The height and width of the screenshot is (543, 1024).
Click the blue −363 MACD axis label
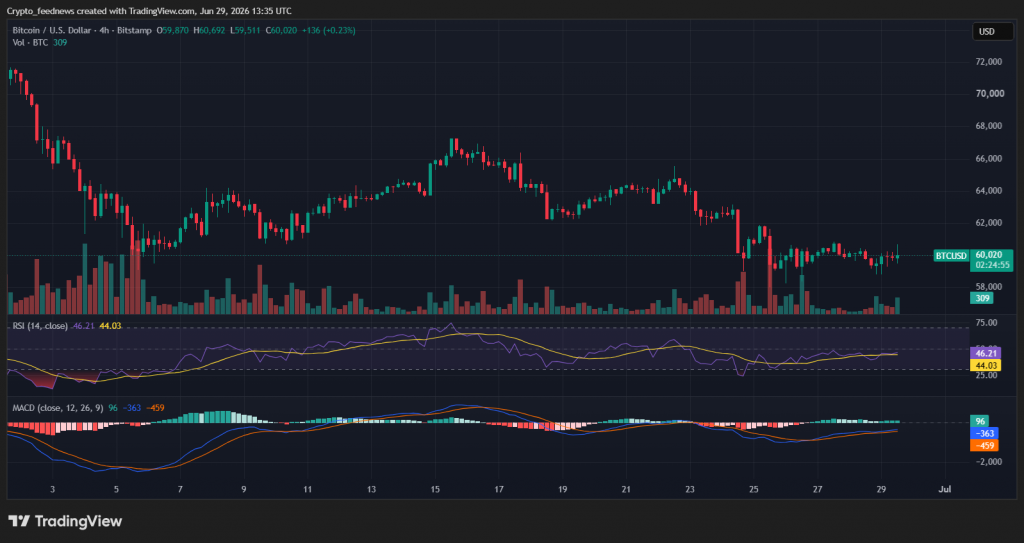point(984,433)
